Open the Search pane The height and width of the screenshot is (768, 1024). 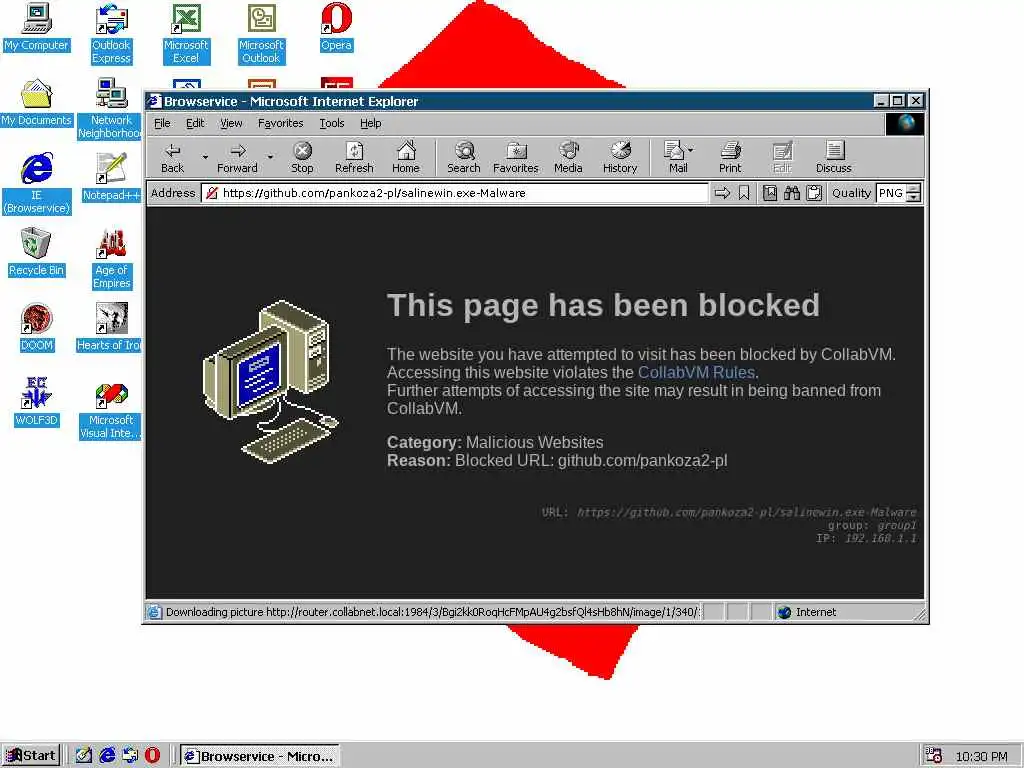click(464, 157)
